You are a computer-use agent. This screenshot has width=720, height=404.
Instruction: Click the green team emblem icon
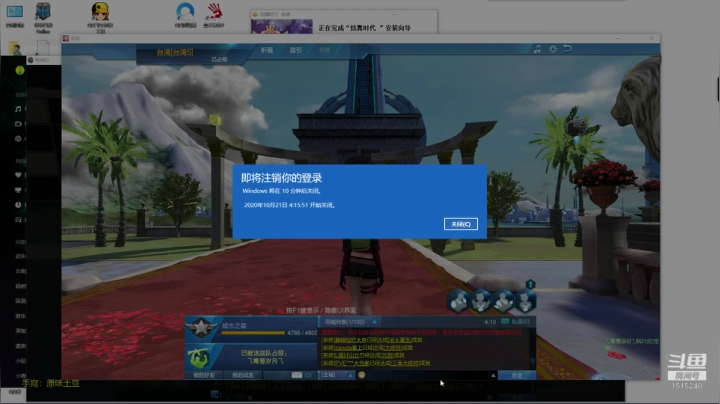[199, 358]
